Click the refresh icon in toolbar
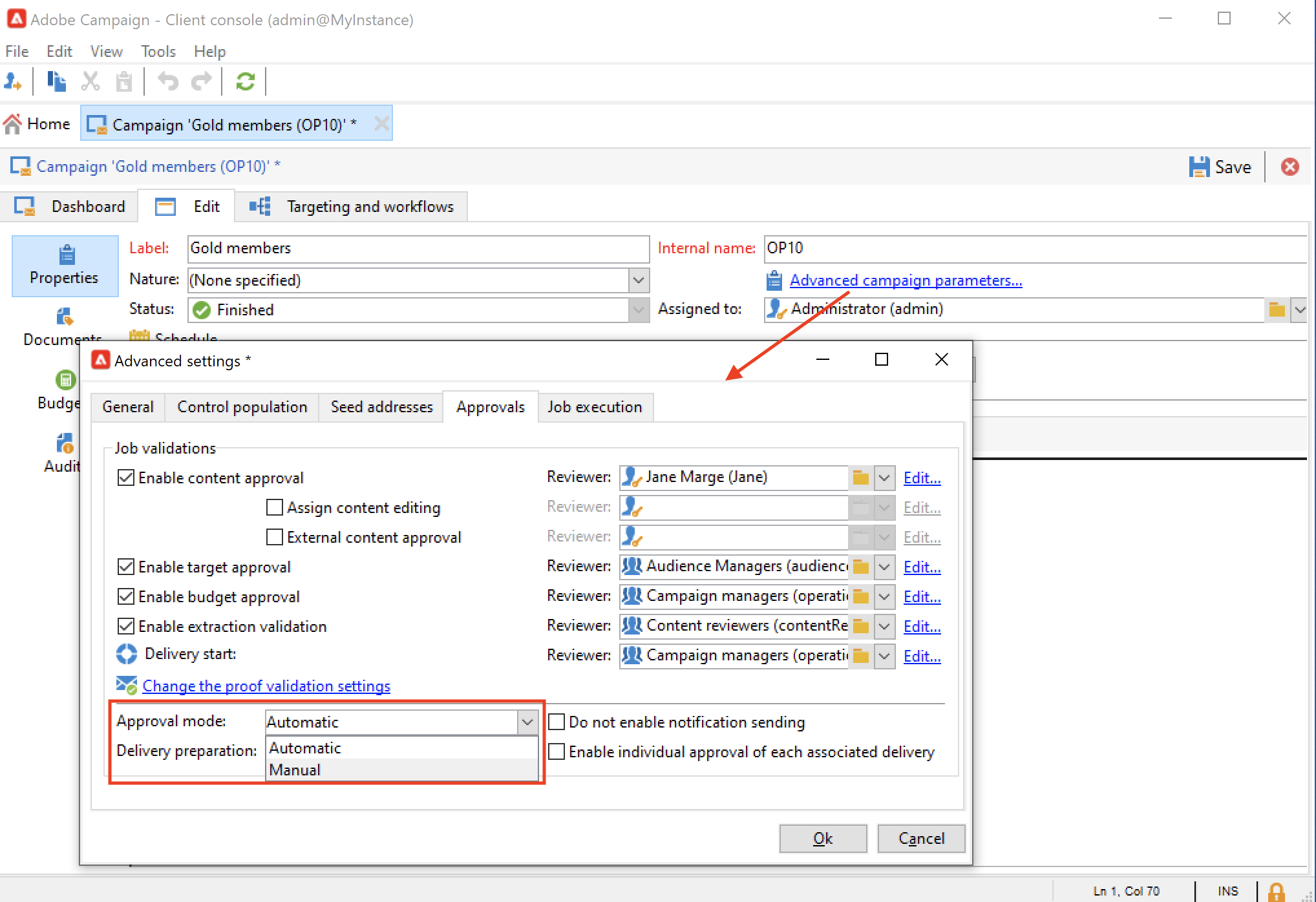 (x=245, y=81)
